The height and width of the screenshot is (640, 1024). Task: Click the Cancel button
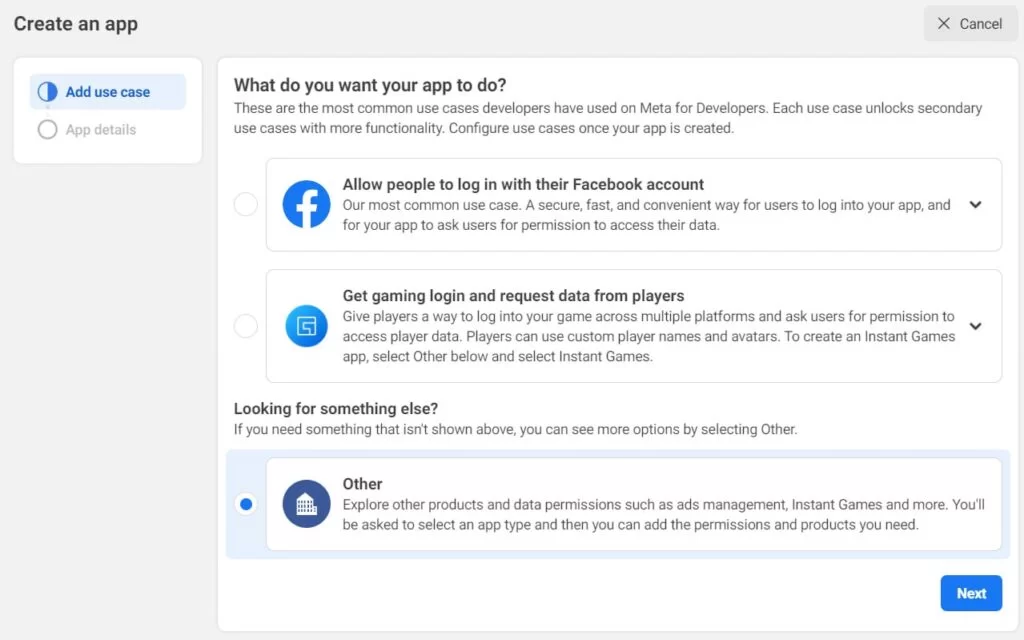click(x=970, y=24)
